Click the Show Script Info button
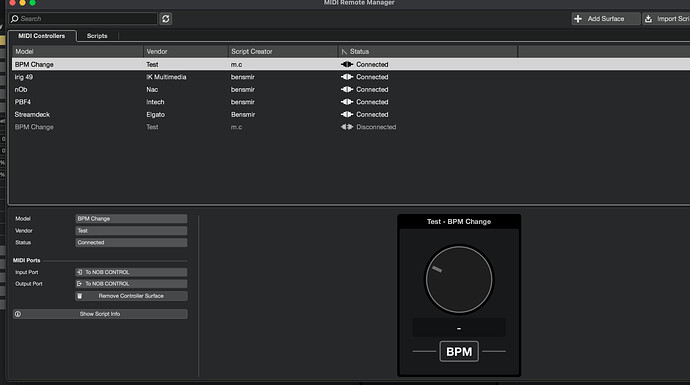The image size is (690, 385). point(100,314)
